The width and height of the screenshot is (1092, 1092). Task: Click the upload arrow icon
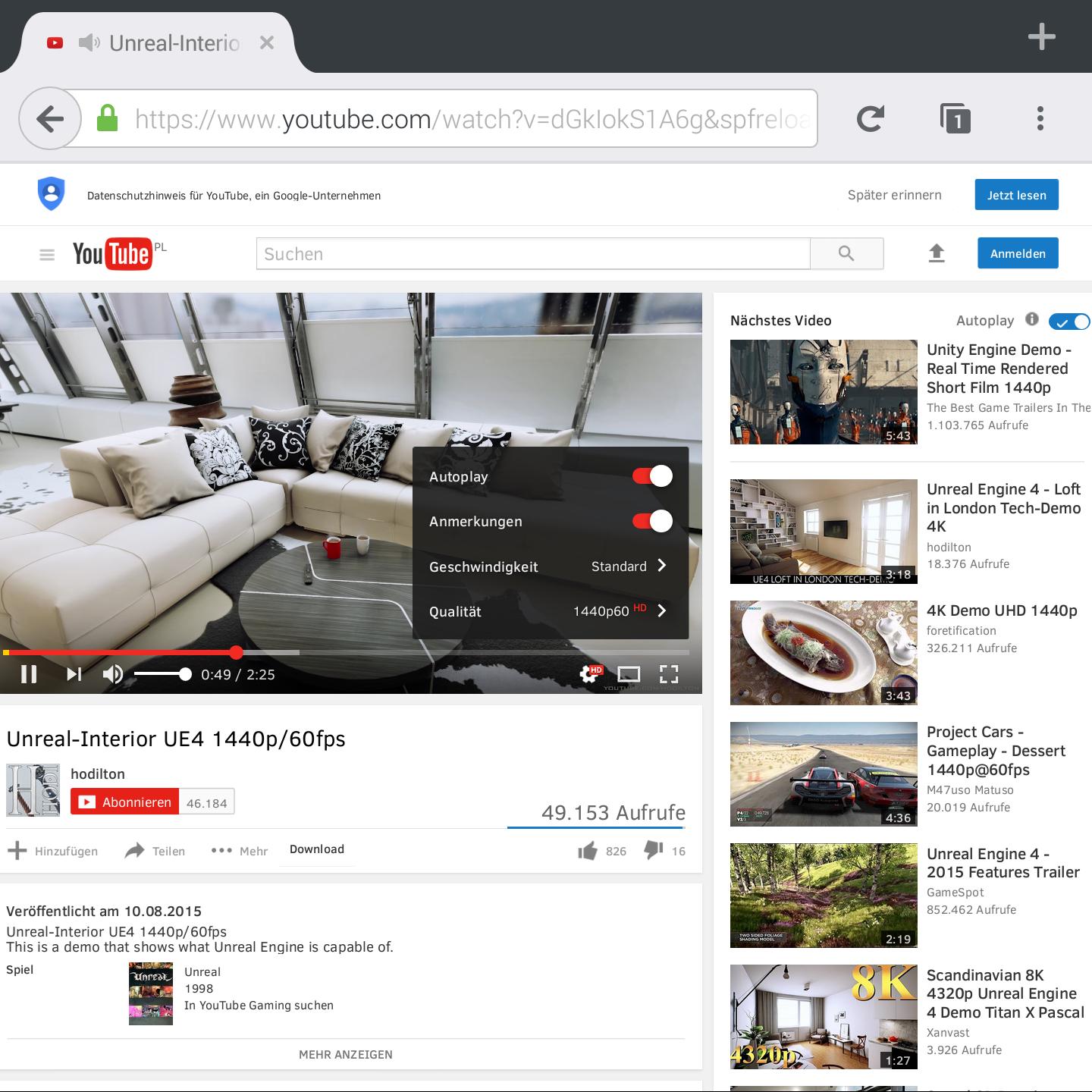click(x=937, y=253)
